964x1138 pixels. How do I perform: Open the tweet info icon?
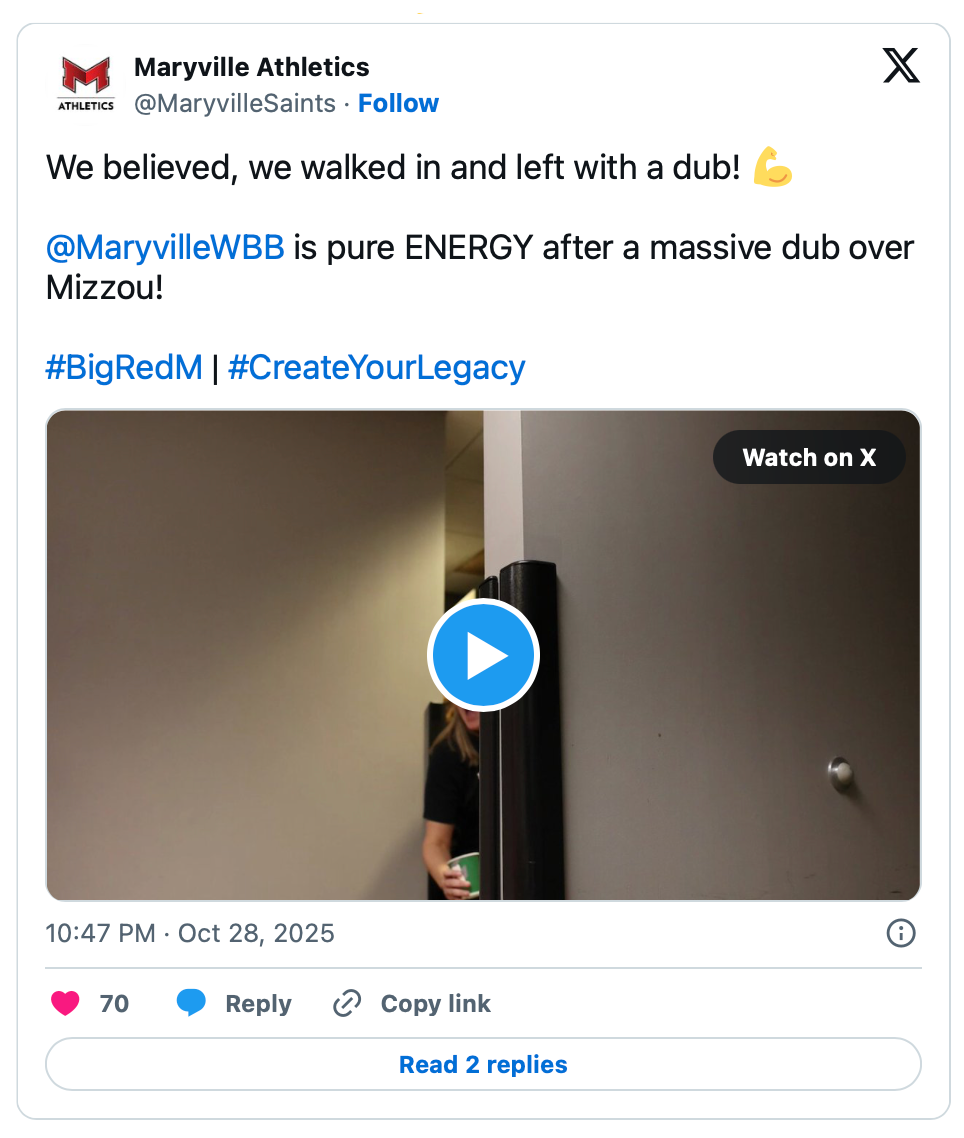coord(901,933)
